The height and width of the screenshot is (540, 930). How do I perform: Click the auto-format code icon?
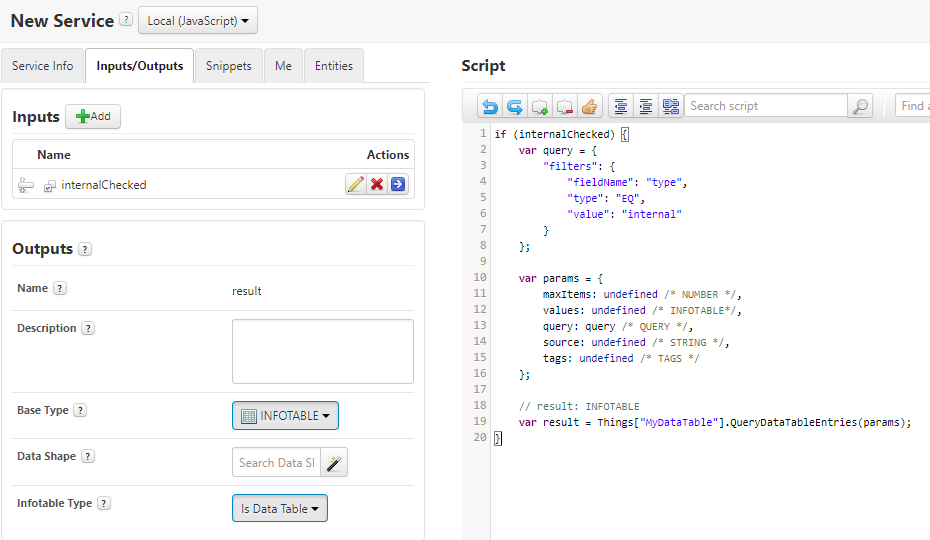671,106
